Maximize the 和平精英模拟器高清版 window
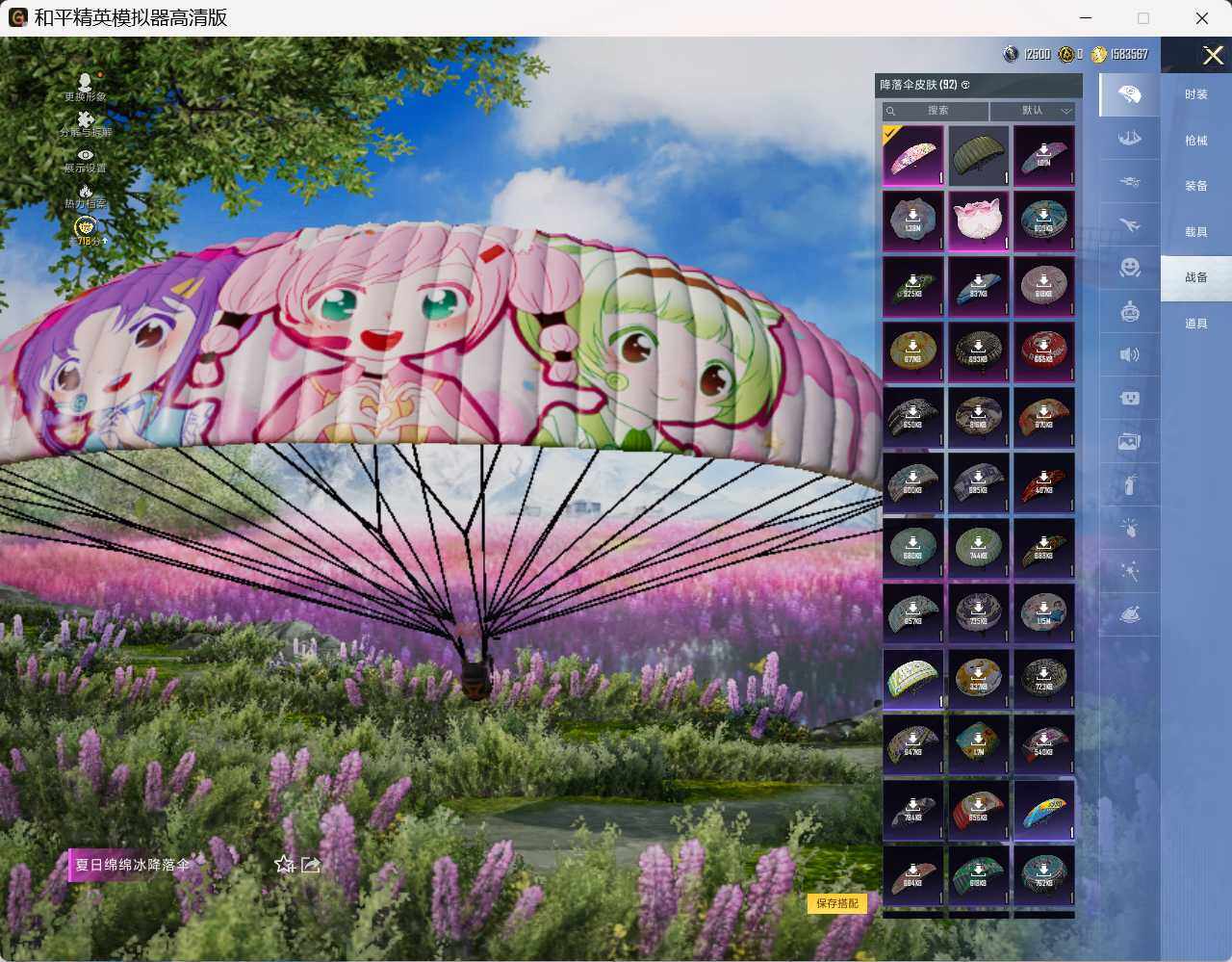The image size is (1232, 962). click(1143, 18)
